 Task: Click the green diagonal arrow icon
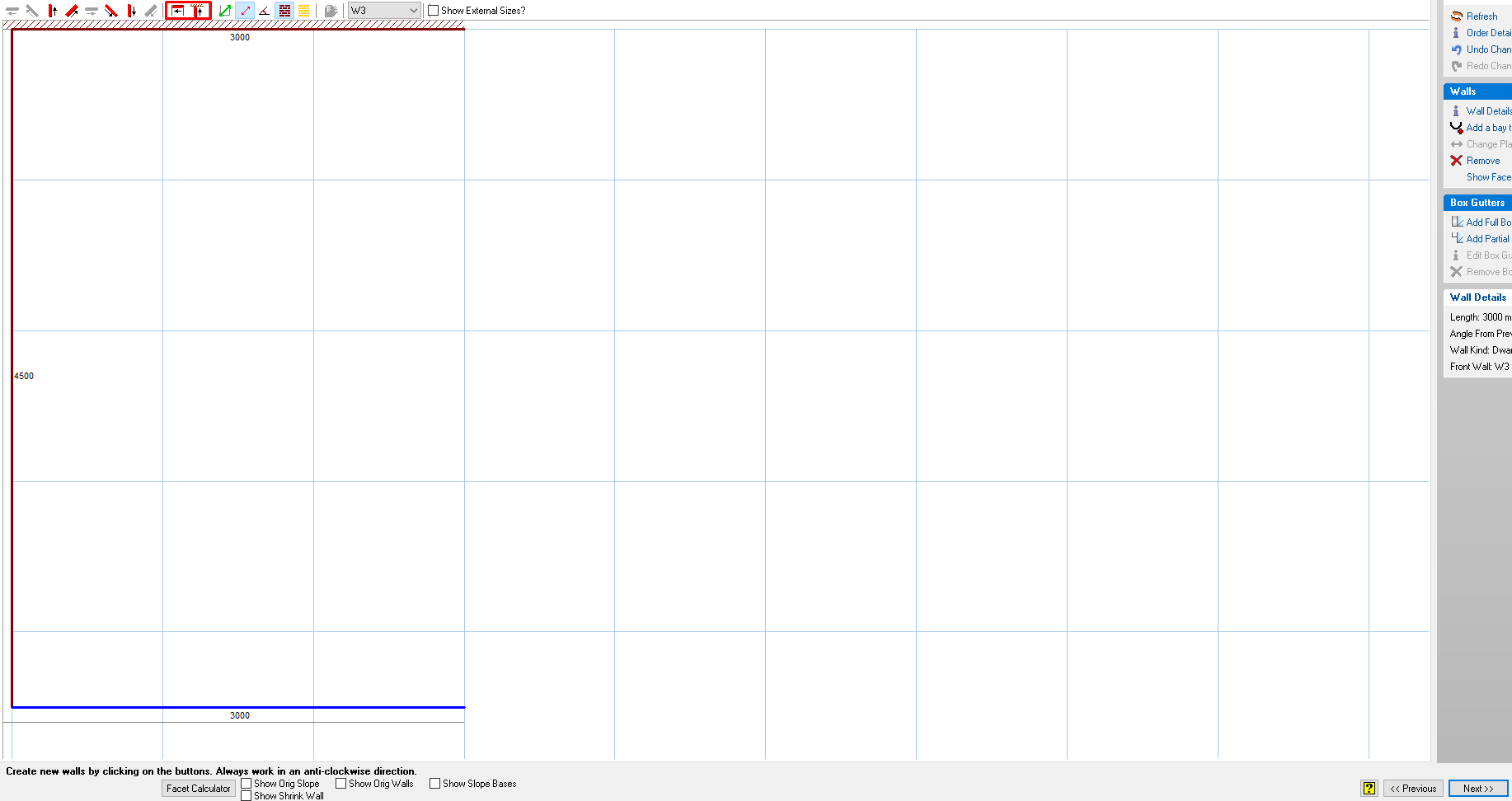pyautogui.click(x=224, y=11)
